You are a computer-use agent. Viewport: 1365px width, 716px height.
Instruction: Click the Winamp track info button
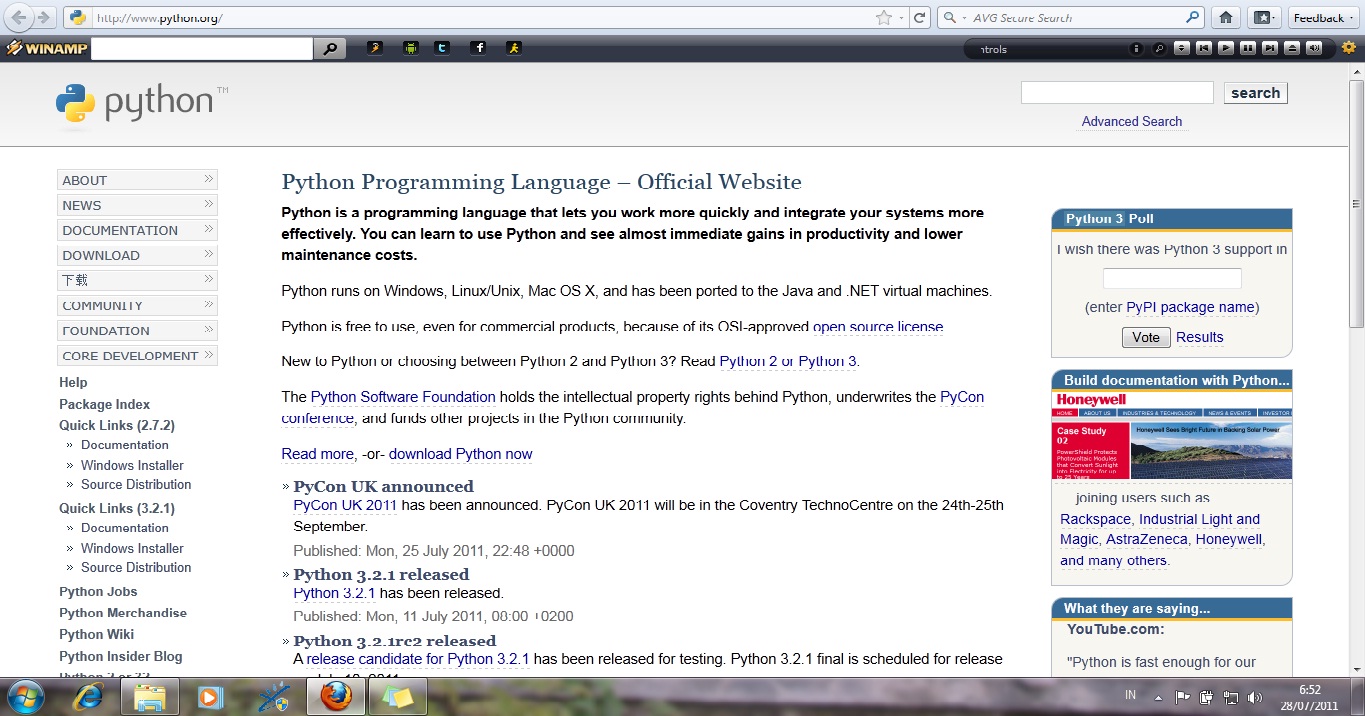click(1136, 48)
